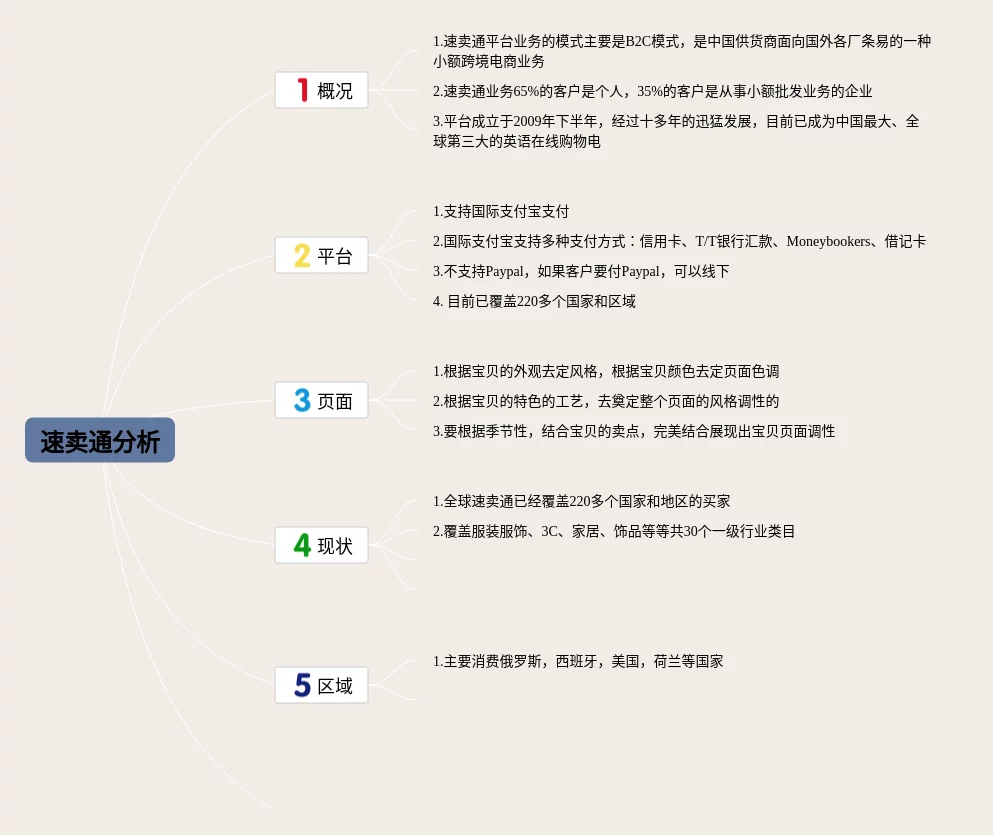Select text about B2C模式 platform business
993x835 pixels.
[682, 51]
